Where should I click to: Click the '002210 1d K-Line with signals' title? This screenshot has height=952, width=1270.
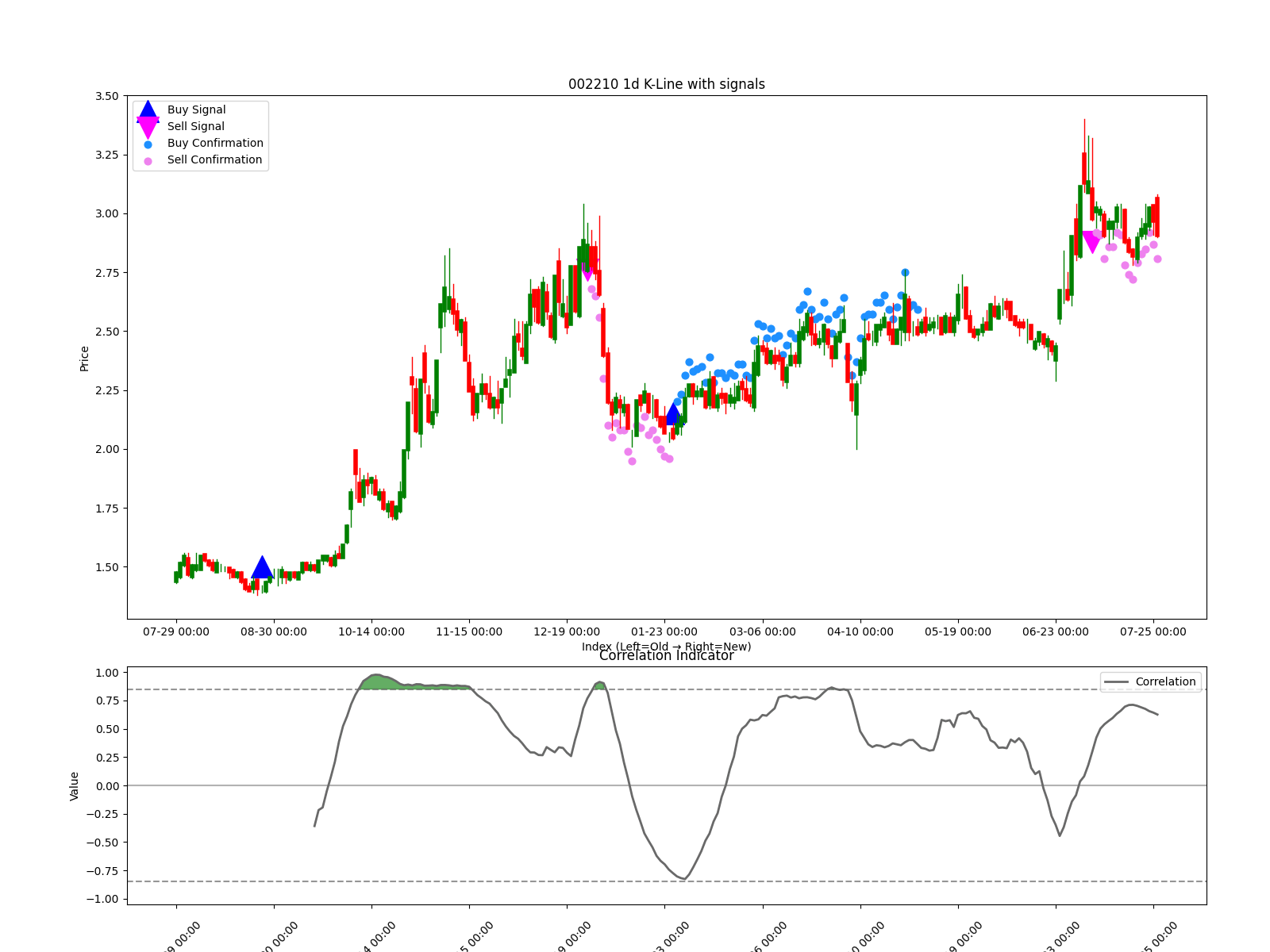pos(667,84)
